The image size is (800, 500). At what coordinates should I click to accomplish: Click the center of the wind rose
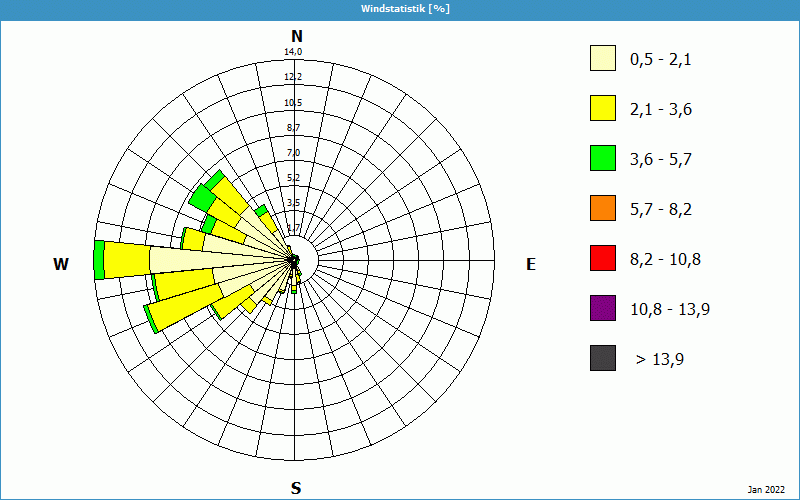pos(295,262)
